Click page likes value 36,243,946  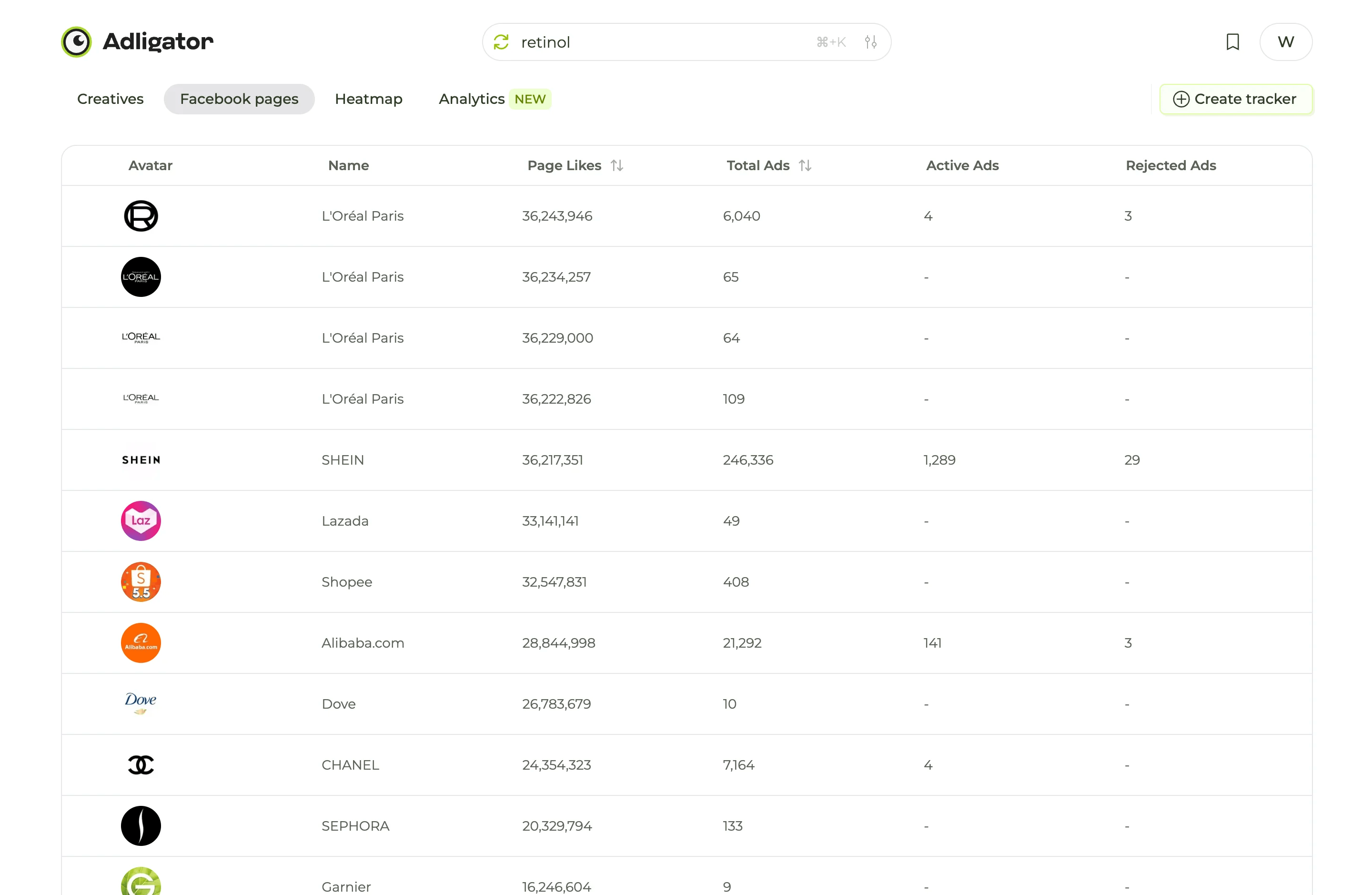point(557,216)
